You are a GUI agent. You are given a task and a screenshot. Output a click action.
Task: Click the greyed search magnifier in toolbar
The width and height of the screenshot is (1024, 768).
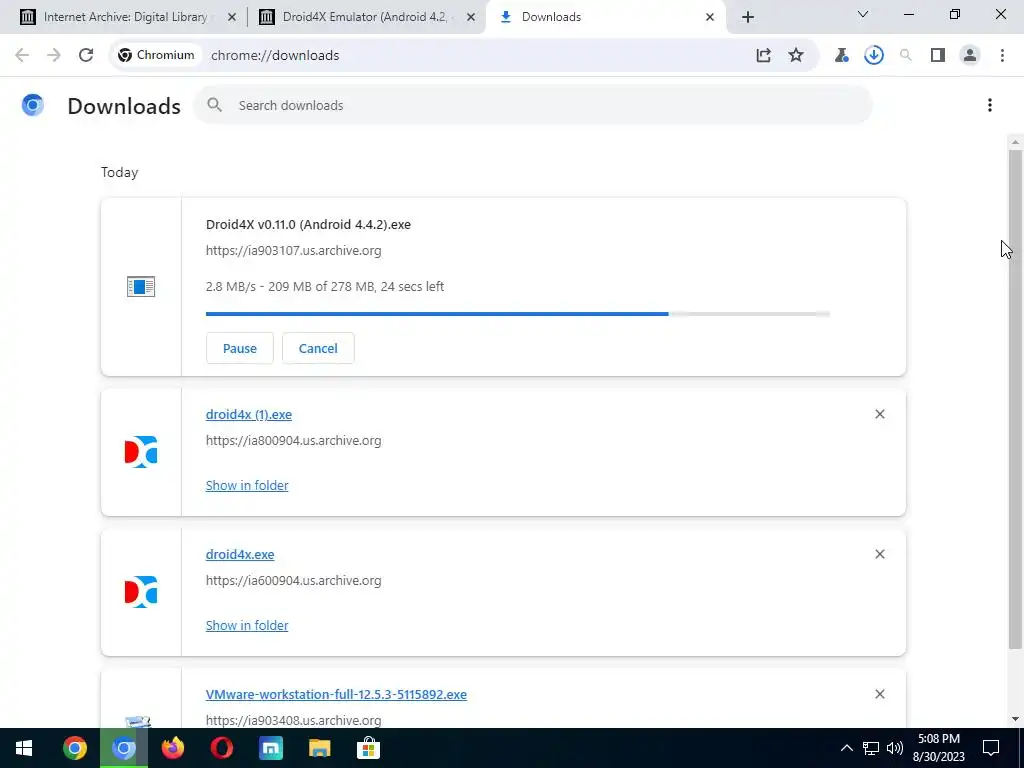pyautogui.click(x=906, y=56)
